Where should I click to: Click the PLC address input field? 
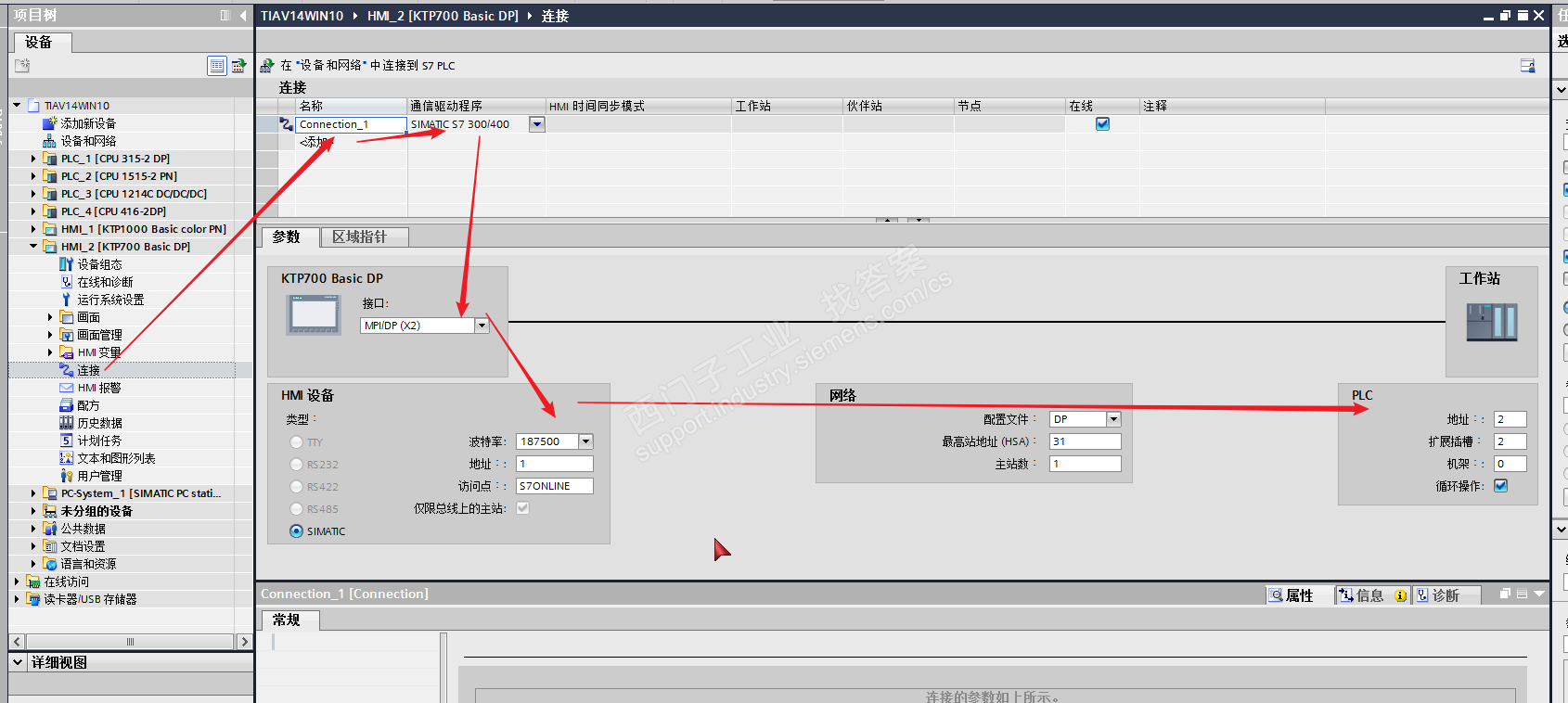tap(1510, 419)
